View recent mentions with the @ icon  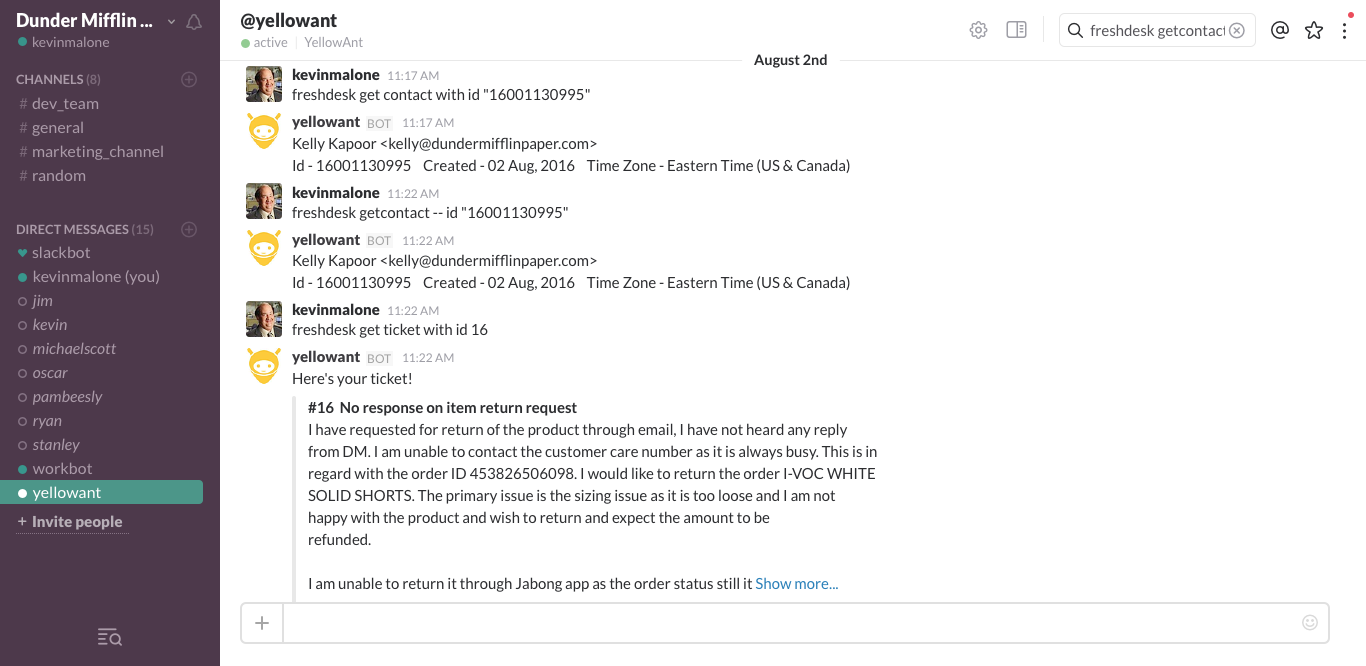pyautogui.click(x=1280, y=30)
